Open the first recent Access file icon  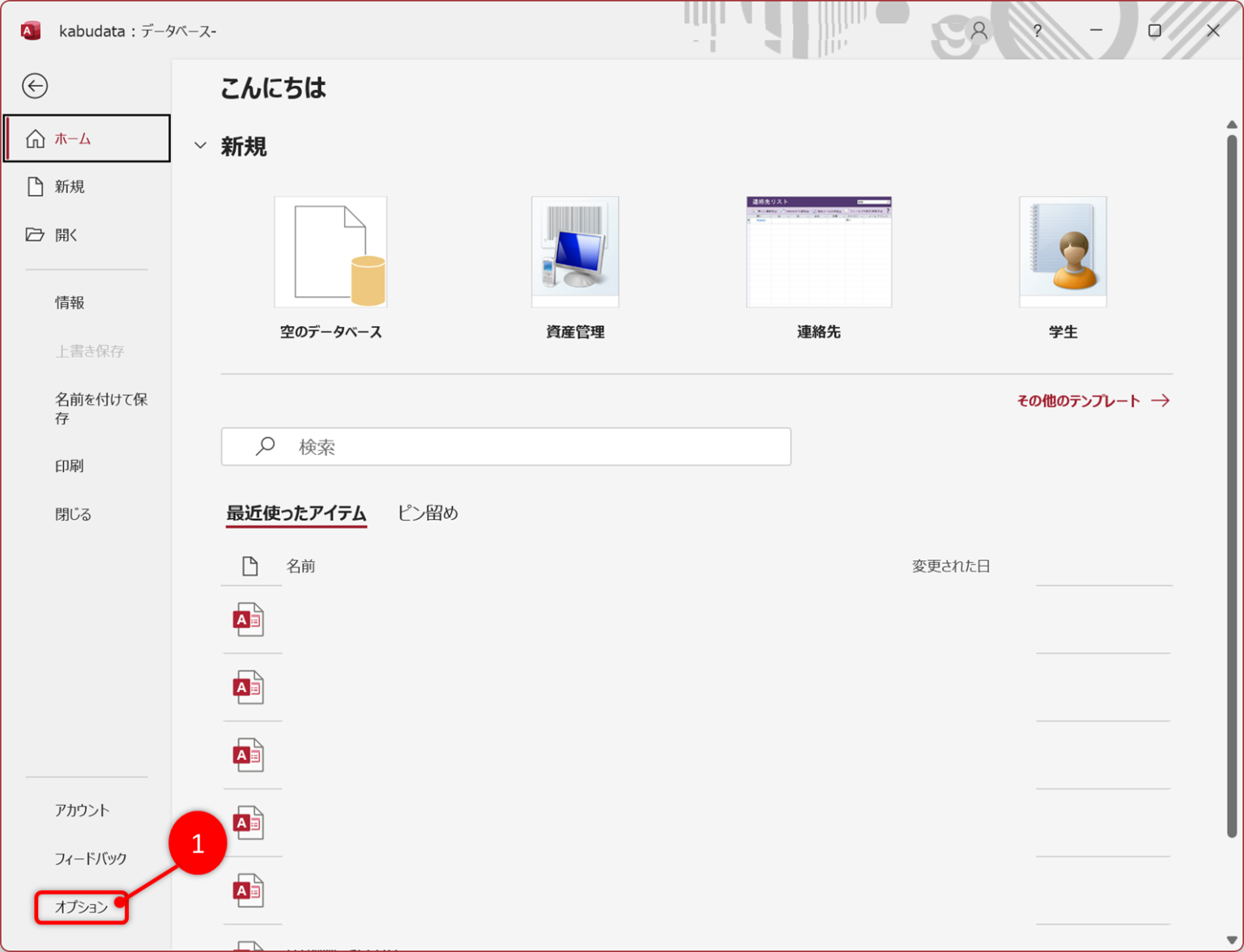pos(249,620)
